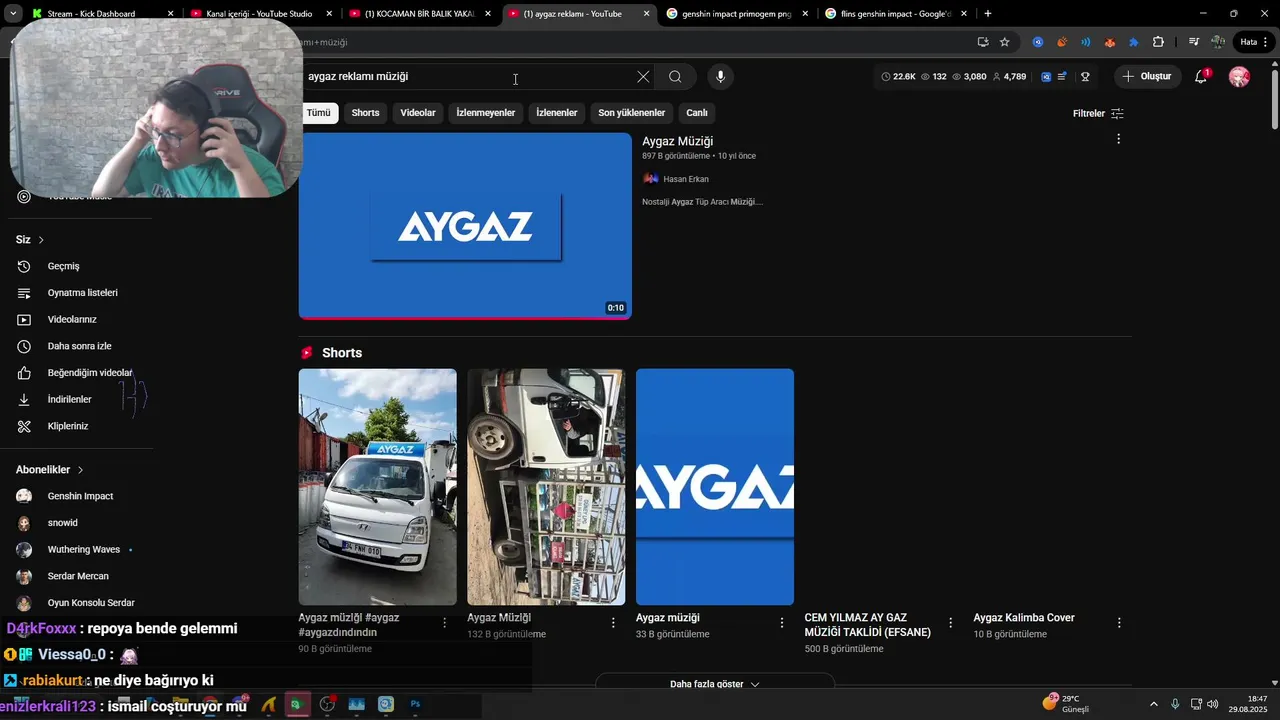This screenshot has width=1280, height=720.
Task: Click the magnifier search button
Action: [675, 77]
